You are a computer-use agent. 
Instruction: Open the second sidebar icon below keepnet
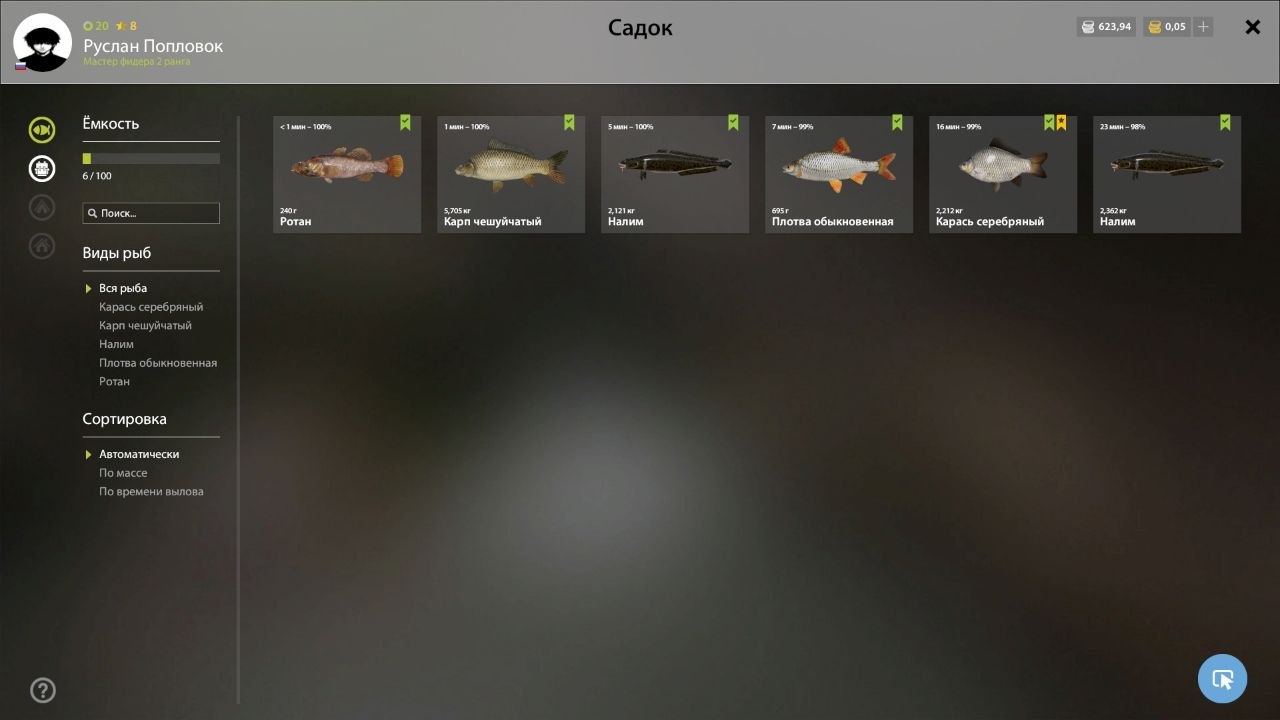coord(42,168)
